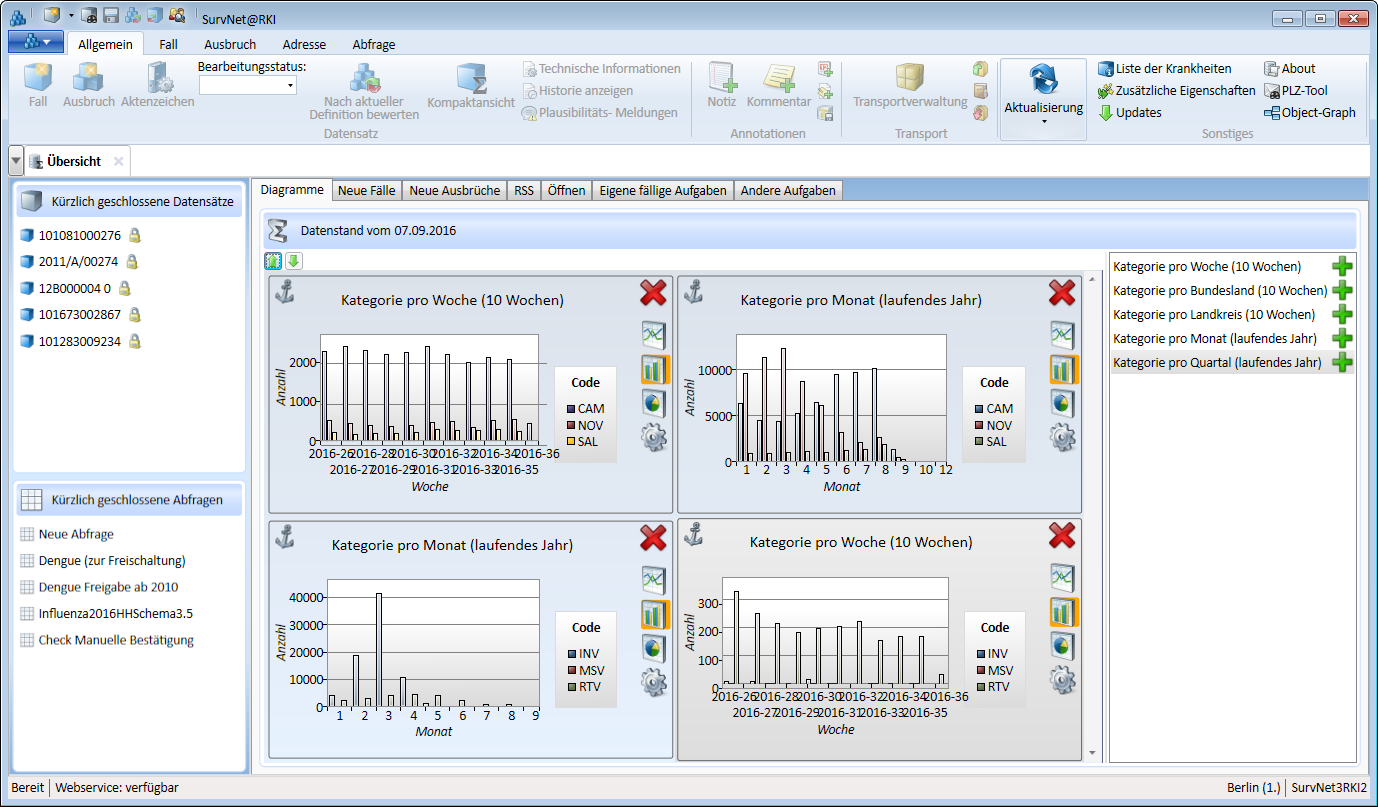Viewport: 1378px width, 807px height.
Task: Open Liste der Krankheiten
Action: [1173, 69]
